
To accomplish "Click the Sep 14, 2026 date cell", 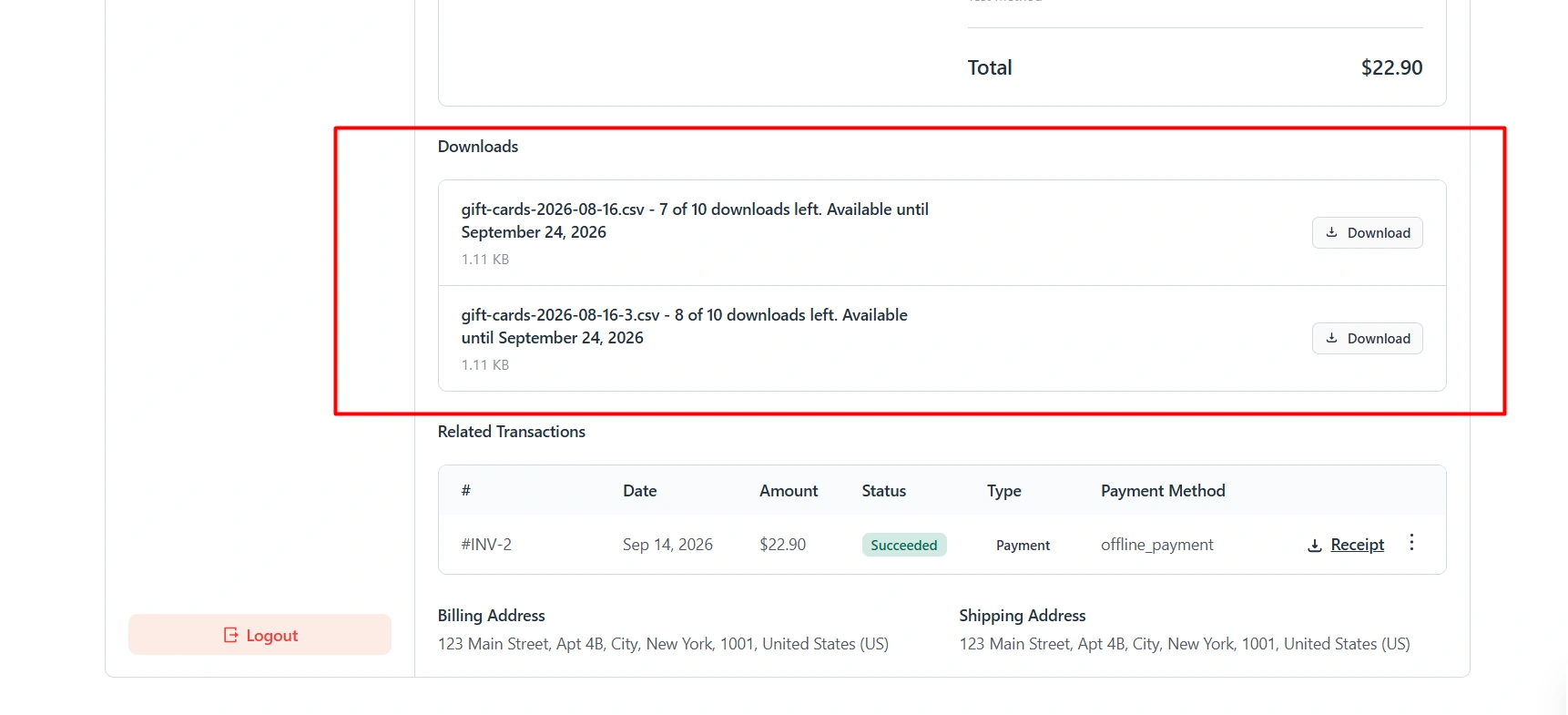I will click(667, 545).
